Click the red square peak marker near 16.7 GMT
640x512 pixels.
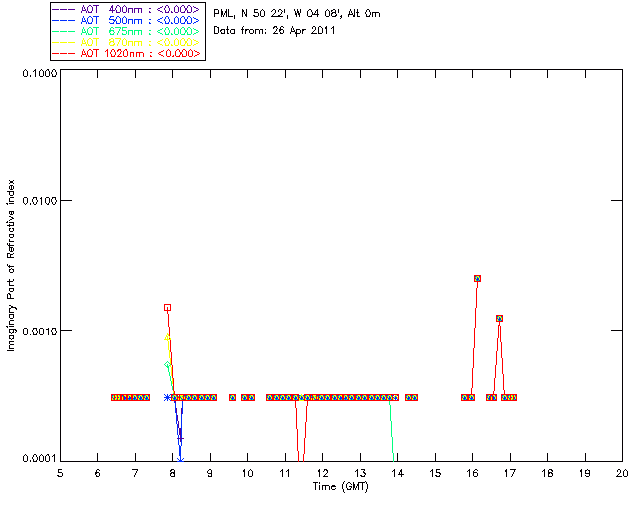pos(499,318)
